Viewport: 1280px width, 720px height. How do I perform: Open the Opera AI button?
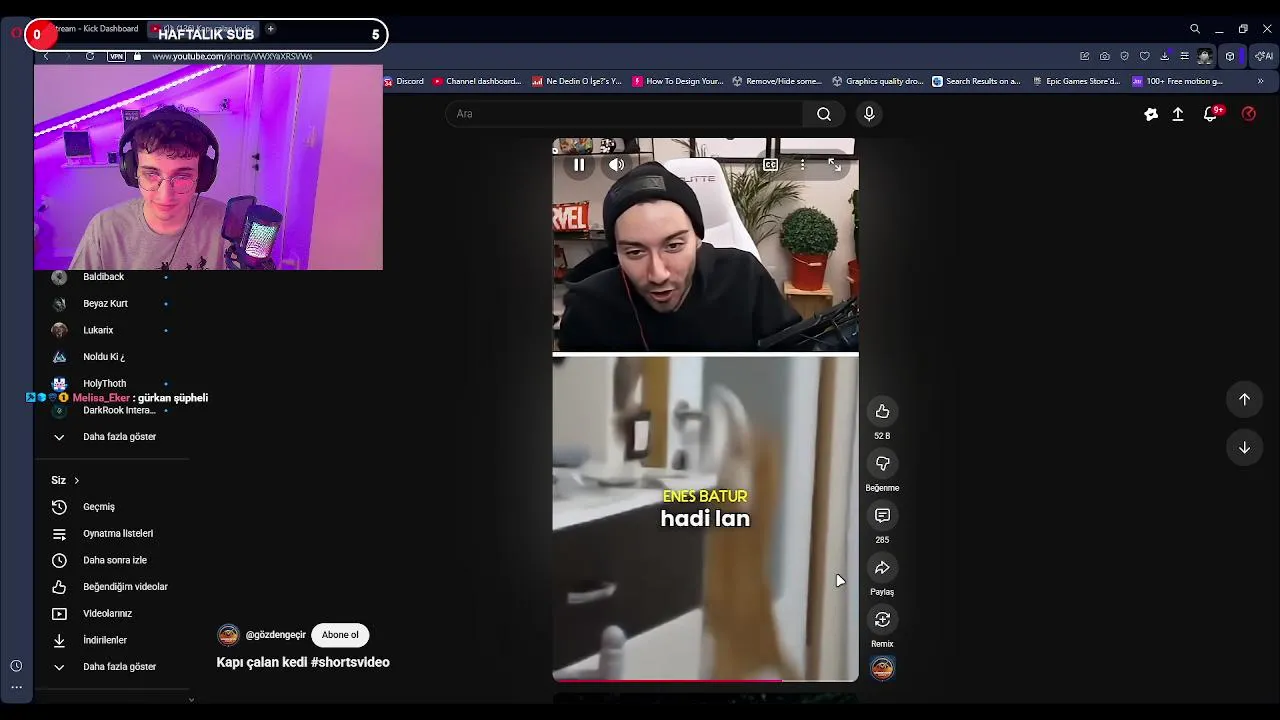click(x=1265, y=56)
